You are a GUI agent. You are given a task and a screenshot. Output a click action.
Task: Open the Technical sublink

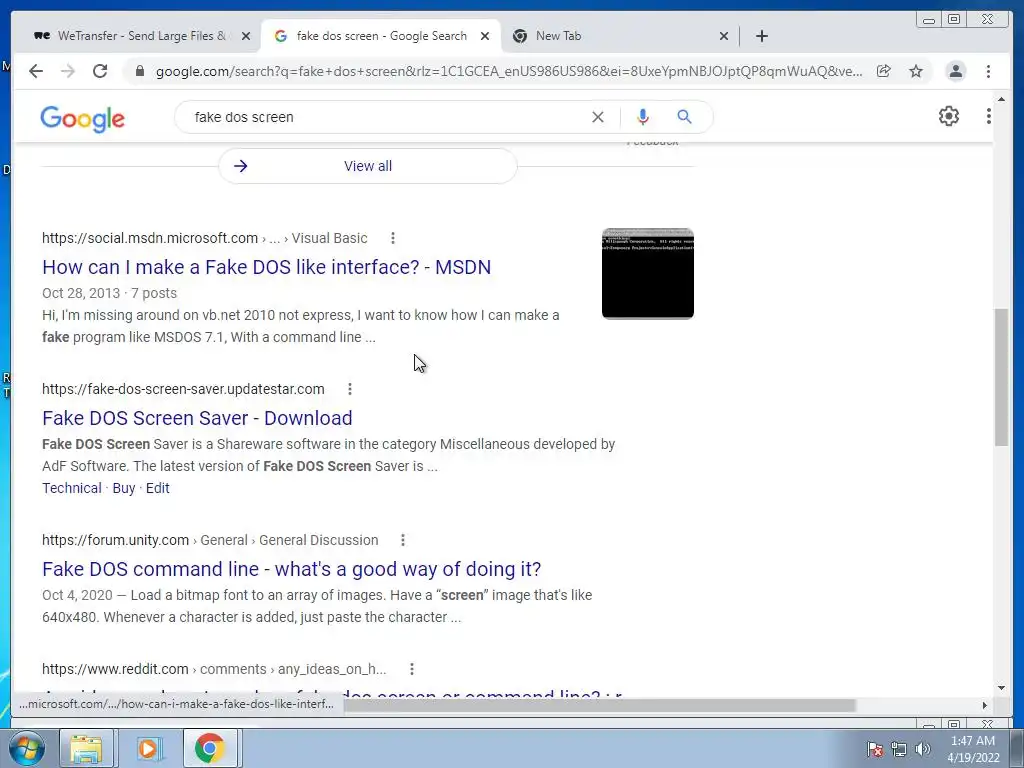[x=72, y=488]
